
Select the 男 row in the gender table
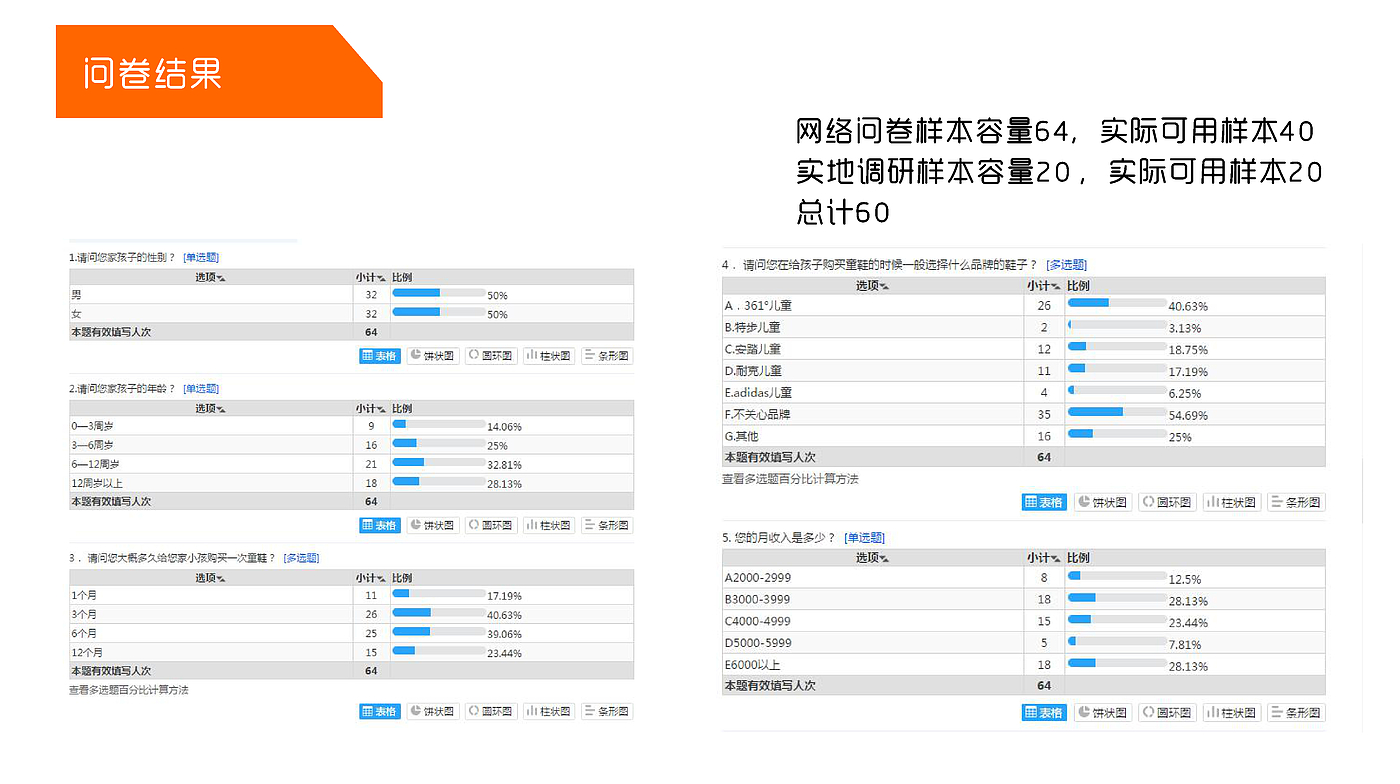click(x=351, y=295)
